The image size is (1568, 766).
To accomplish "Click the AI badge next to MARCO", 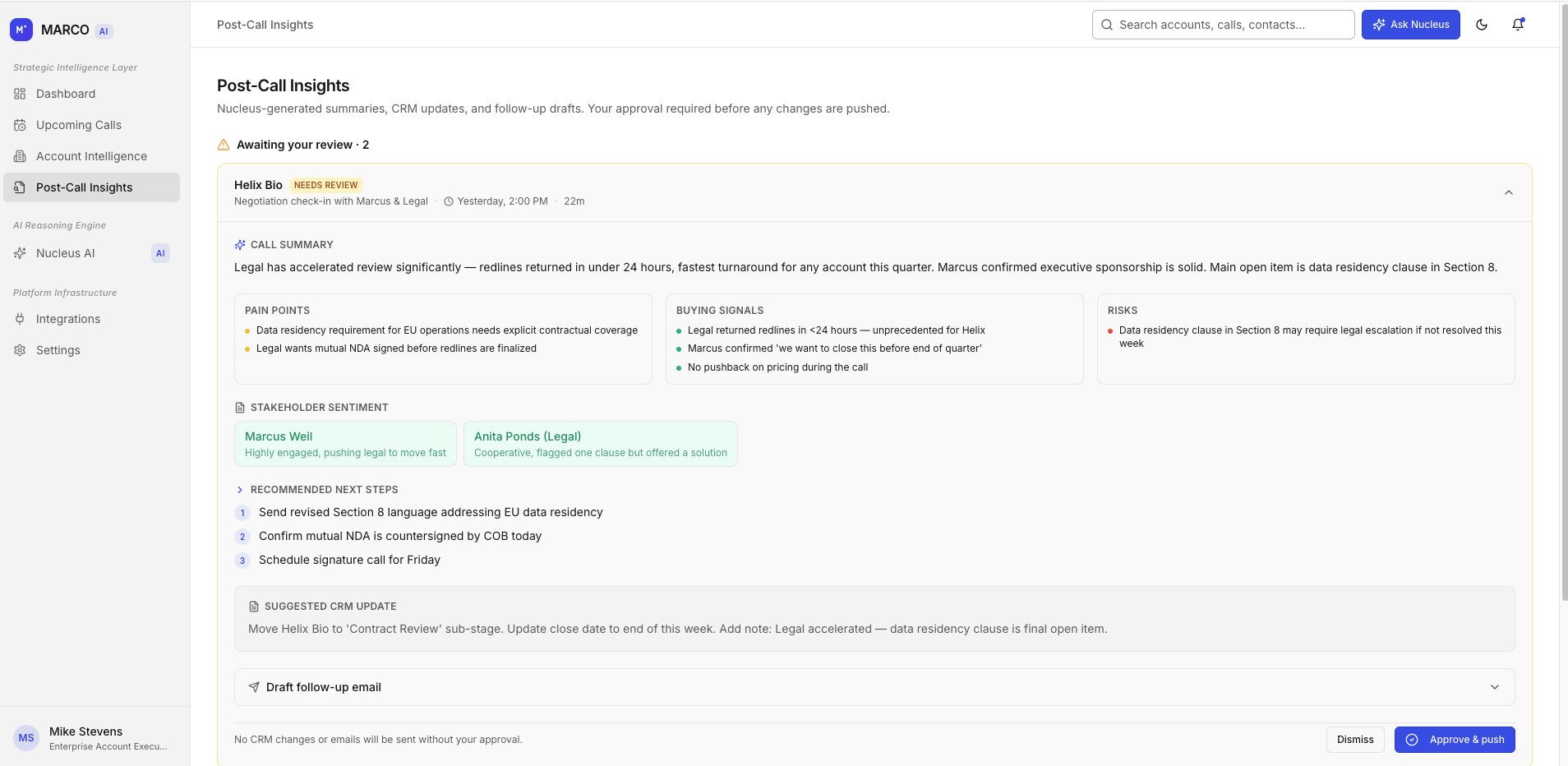I will point(104,31).
